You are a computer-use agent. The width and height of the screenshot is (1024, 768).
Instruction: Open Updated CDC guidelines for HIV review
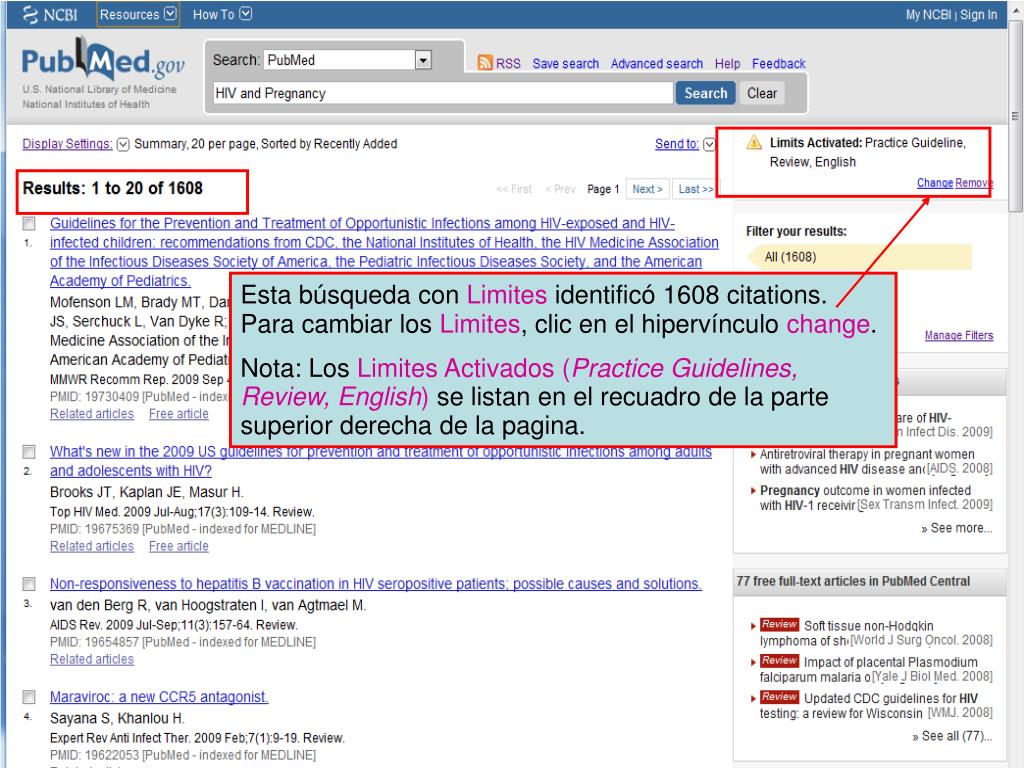(869, 706)
